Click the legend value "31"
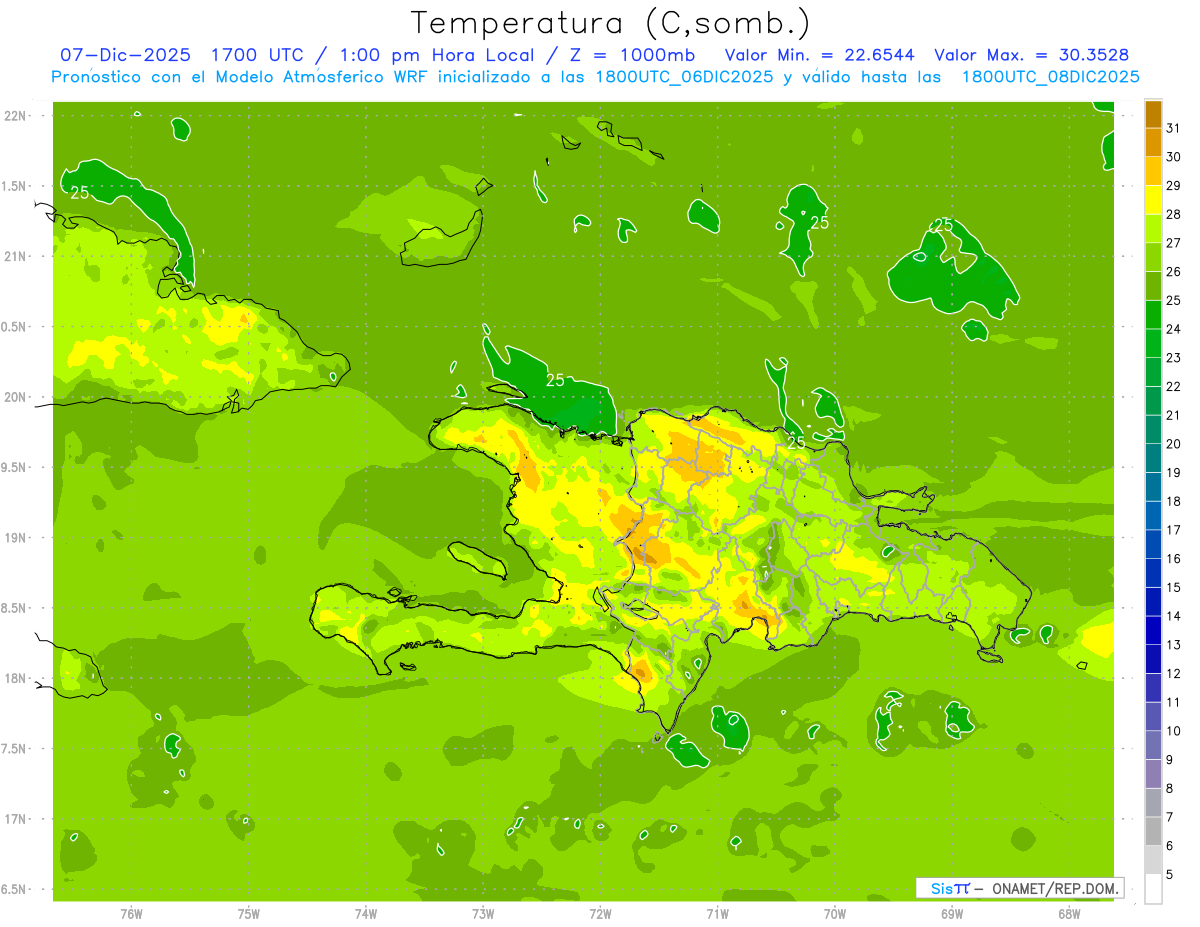This screenshot has height=927, width=1200. (x=1173, y=128)
